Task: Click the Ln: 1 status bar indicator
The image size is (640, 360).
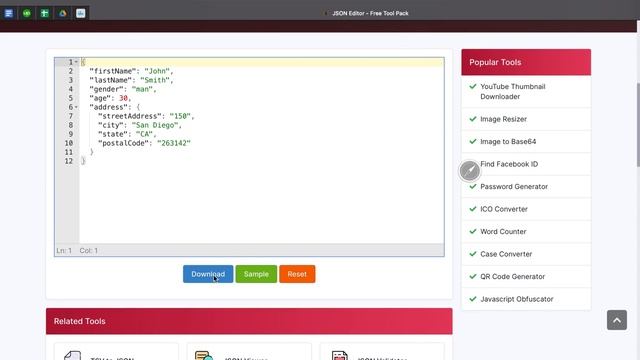Action: [64, 250]
